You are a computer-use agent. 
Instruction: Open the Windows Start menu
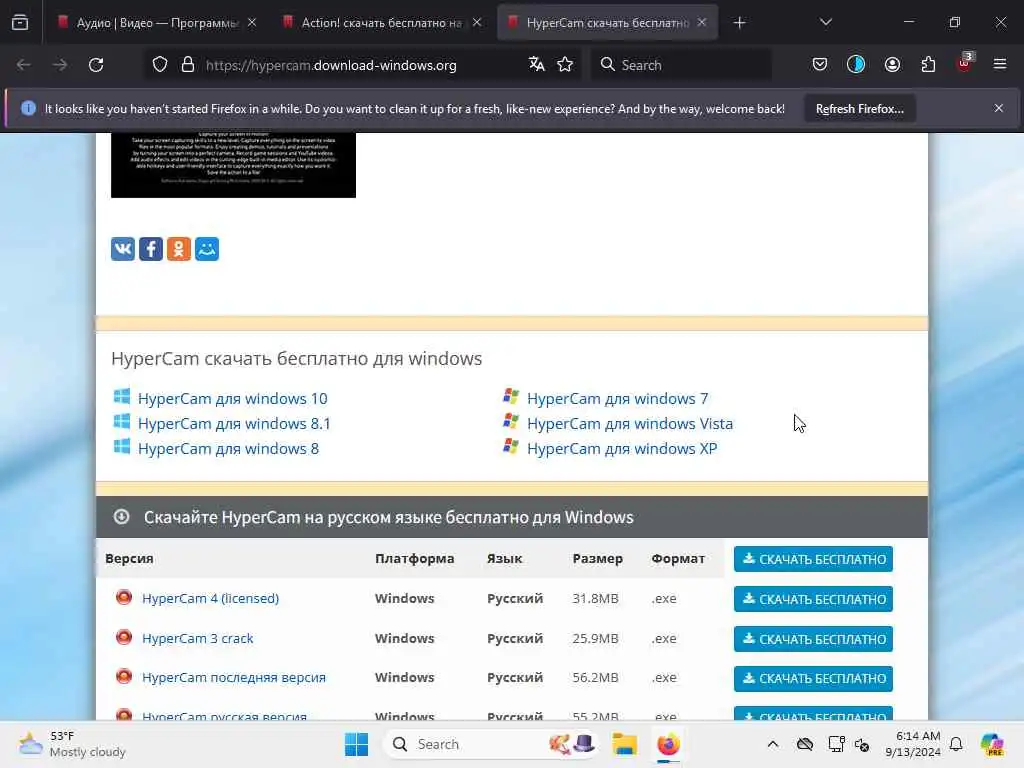pyautogui.click(x=356, y=744)
